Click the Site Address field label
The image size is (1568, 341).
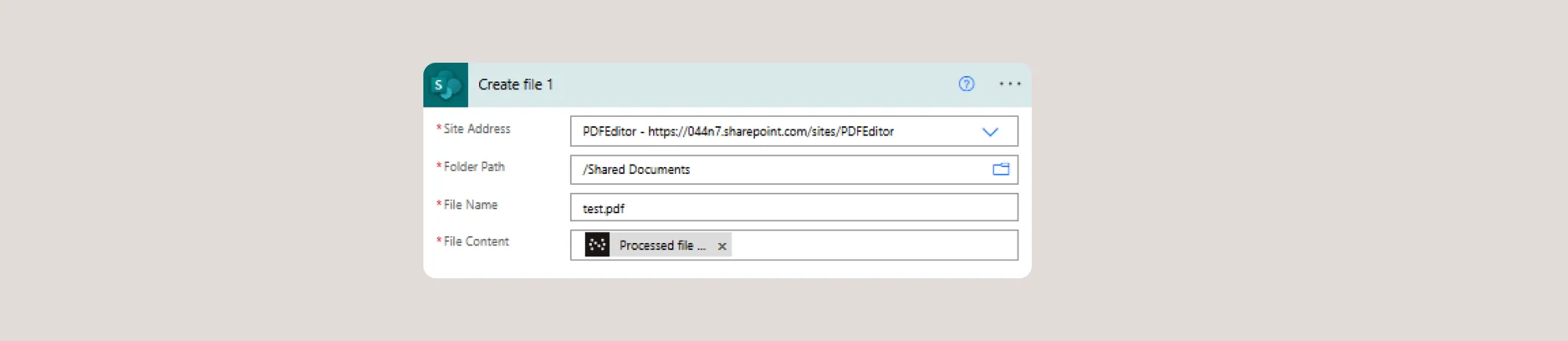pyautogui.click(x=477, y=129)
